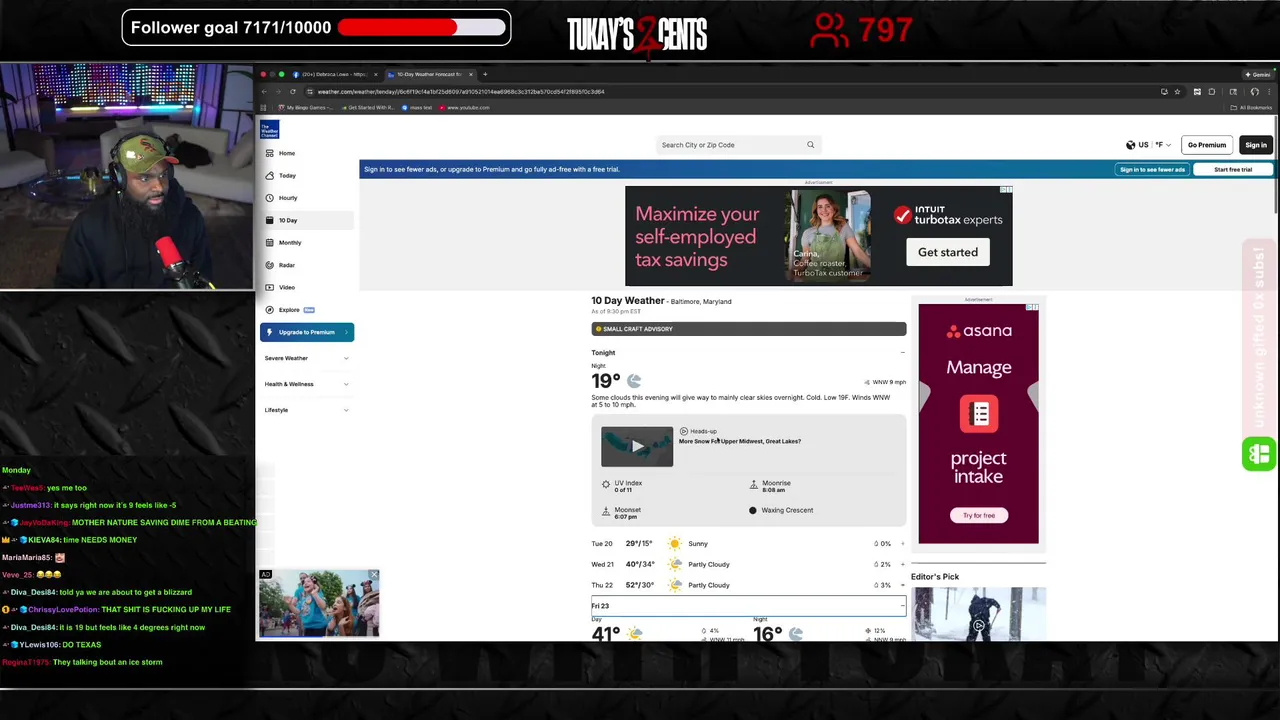Open the Today forecast page
Viewport: 1280px width, 720px height.
coord(306,175)
